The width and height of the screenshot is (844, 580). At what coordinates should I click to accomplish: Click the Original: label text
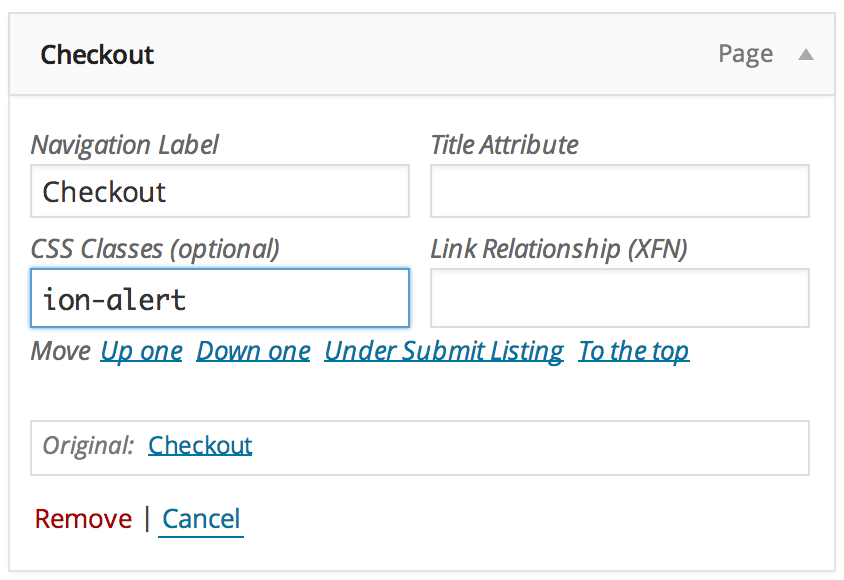tap(88, 445)
